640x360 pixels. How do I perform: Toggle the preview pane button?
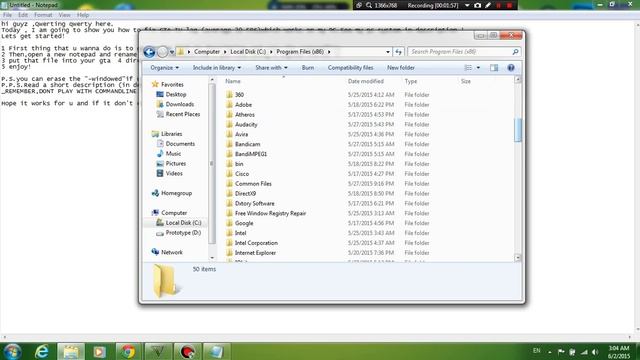(494, 68)
